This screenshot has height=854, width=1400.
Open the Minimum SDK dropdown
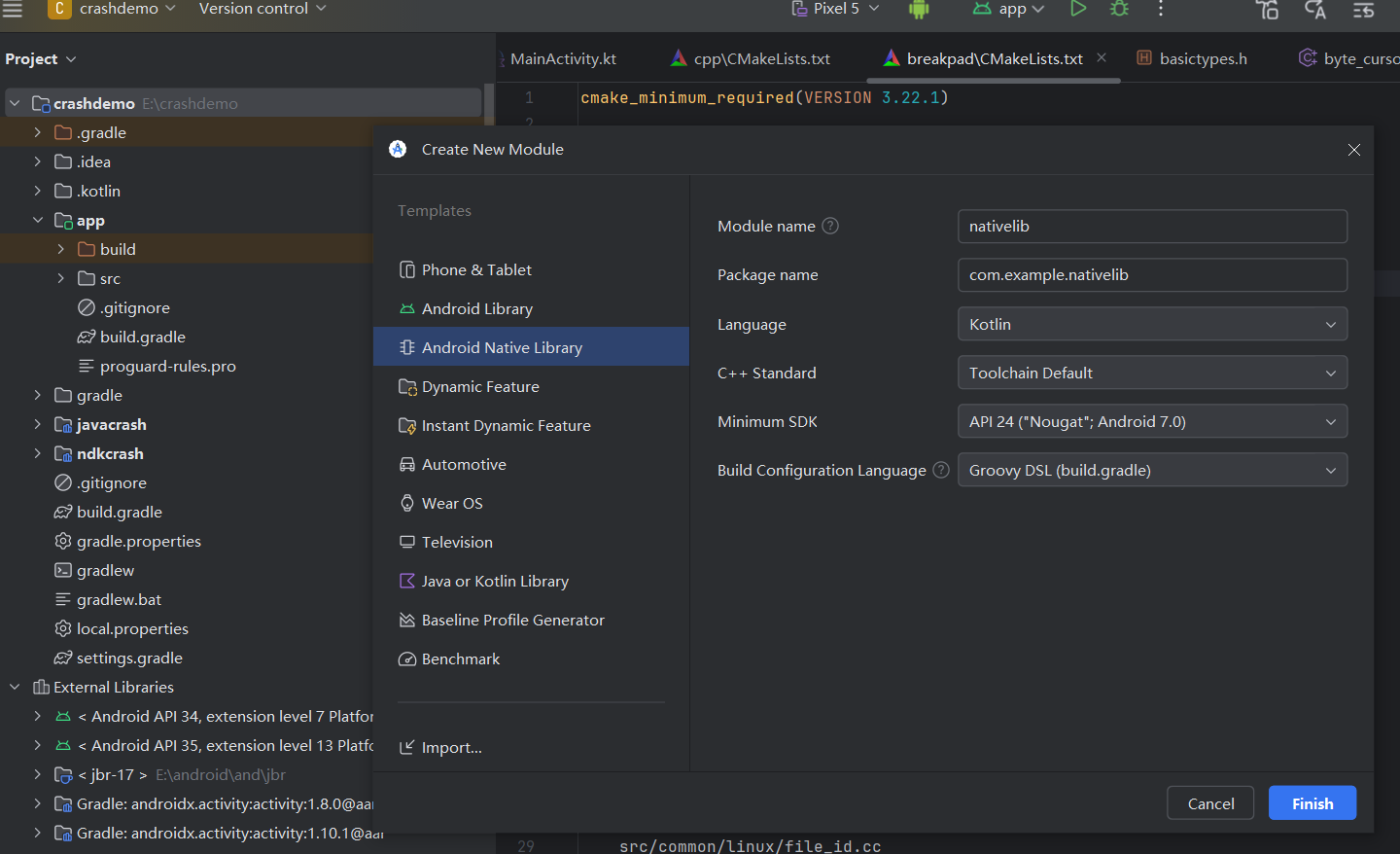(x=1152, y=421)
